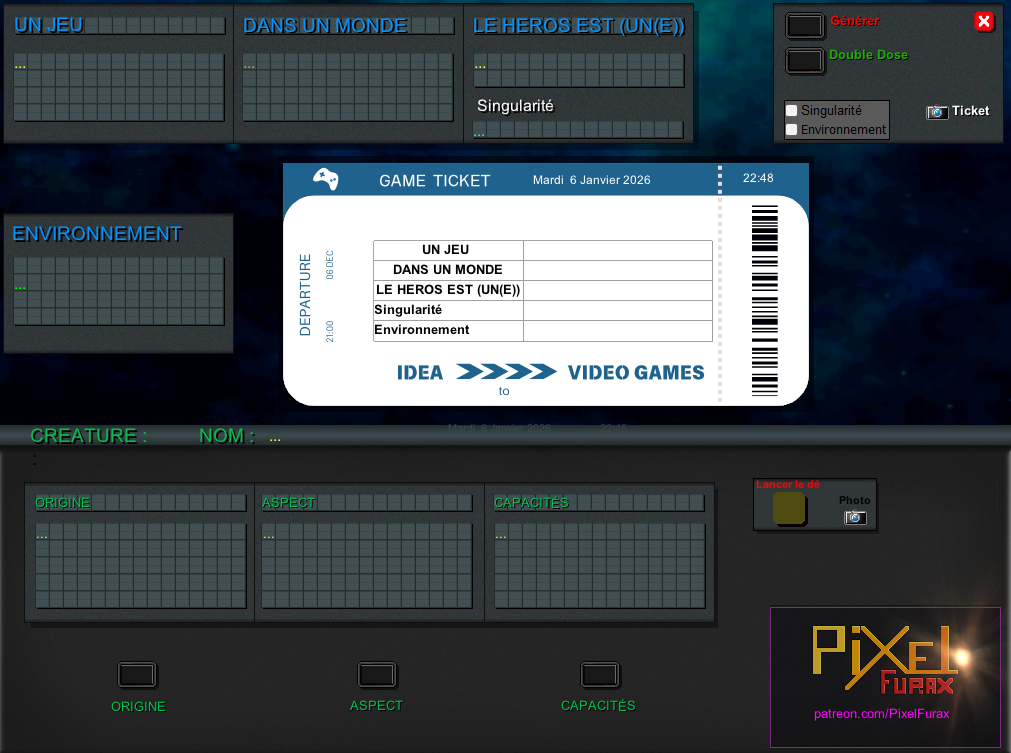Image resolution: width=1011 pixels, height=753 pixels.
Task: Click the black ASPECT button
Action: click(377, 675)
